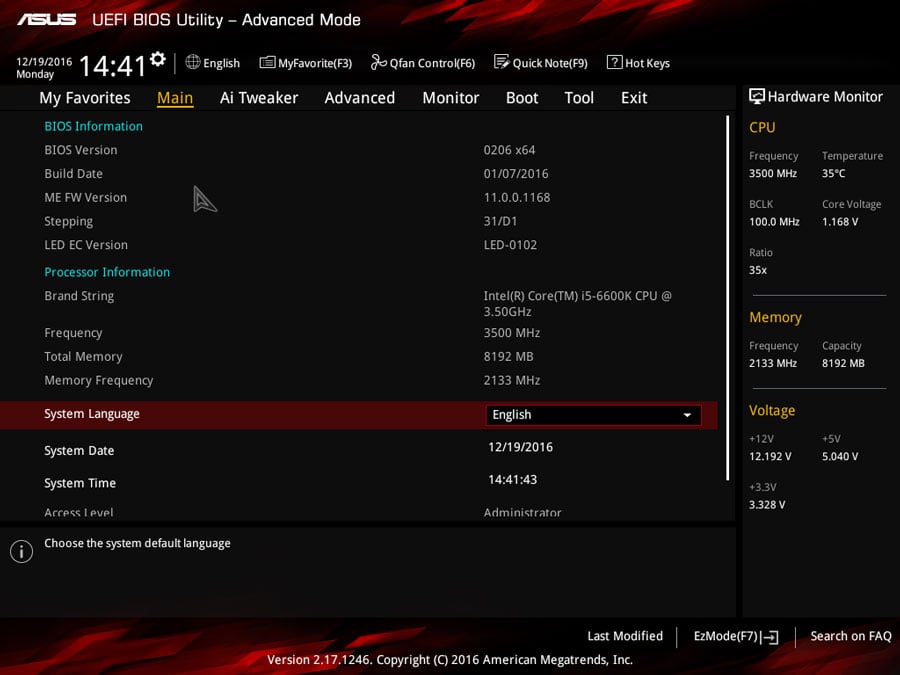Screen dimensions: 900x675
Task: Show the Hot Keys list
Action: pyautogui.click(x=638, y=63)
